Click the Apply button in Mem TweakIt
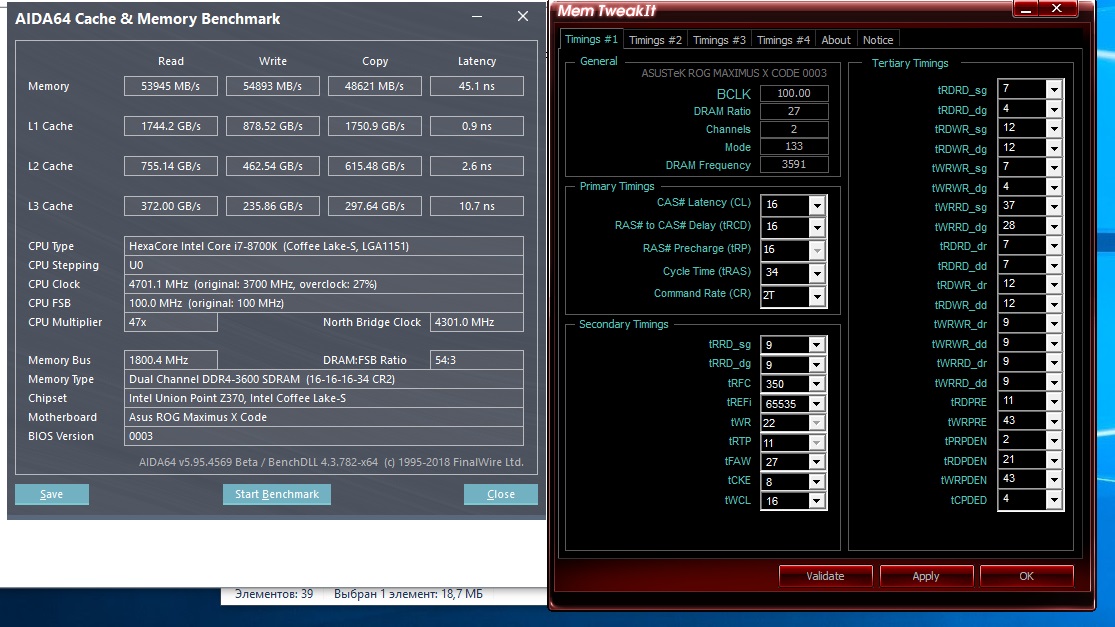 pyautogui.click(x=926, y=576)
